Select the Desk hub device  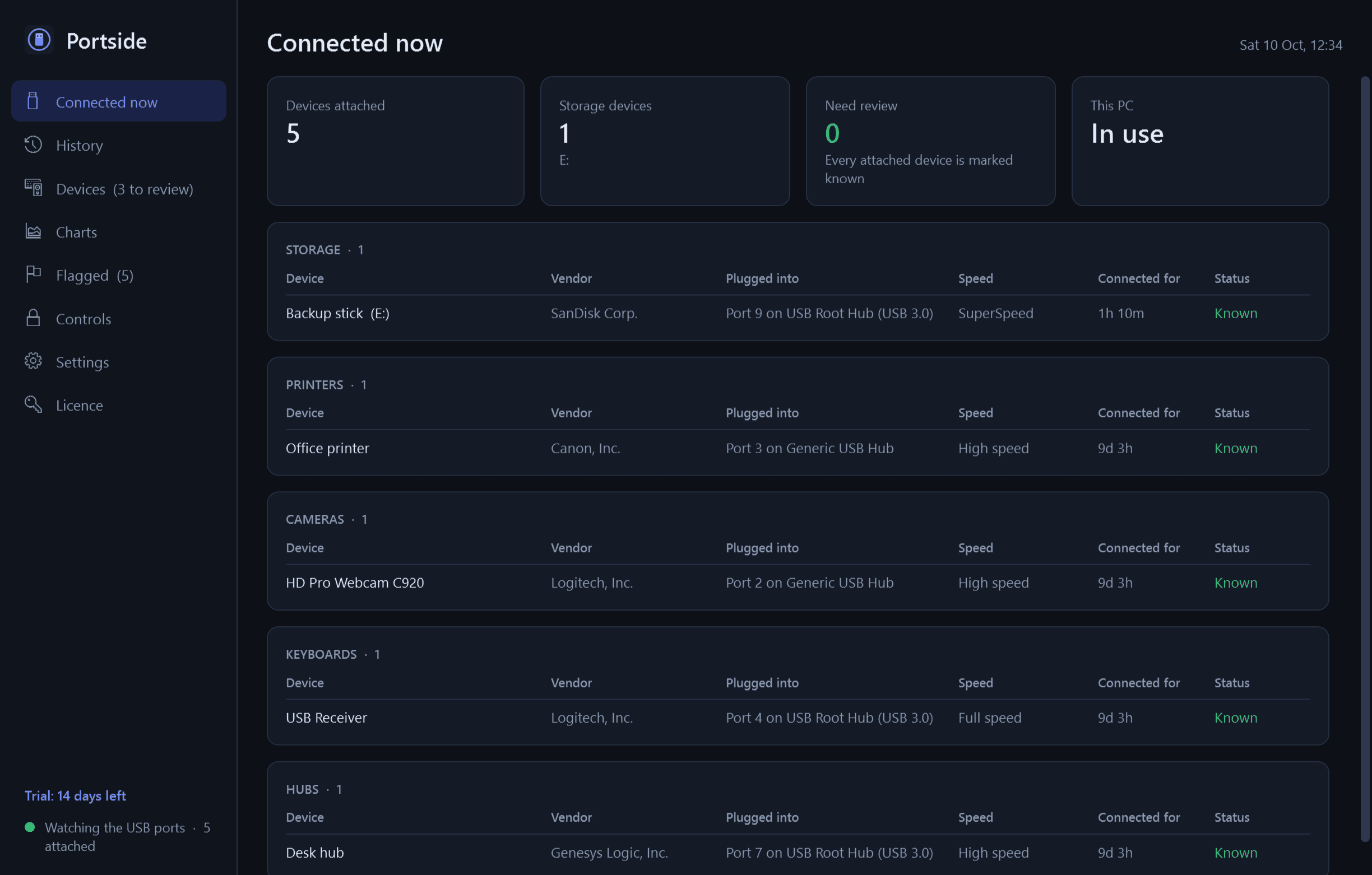(315, 853)
